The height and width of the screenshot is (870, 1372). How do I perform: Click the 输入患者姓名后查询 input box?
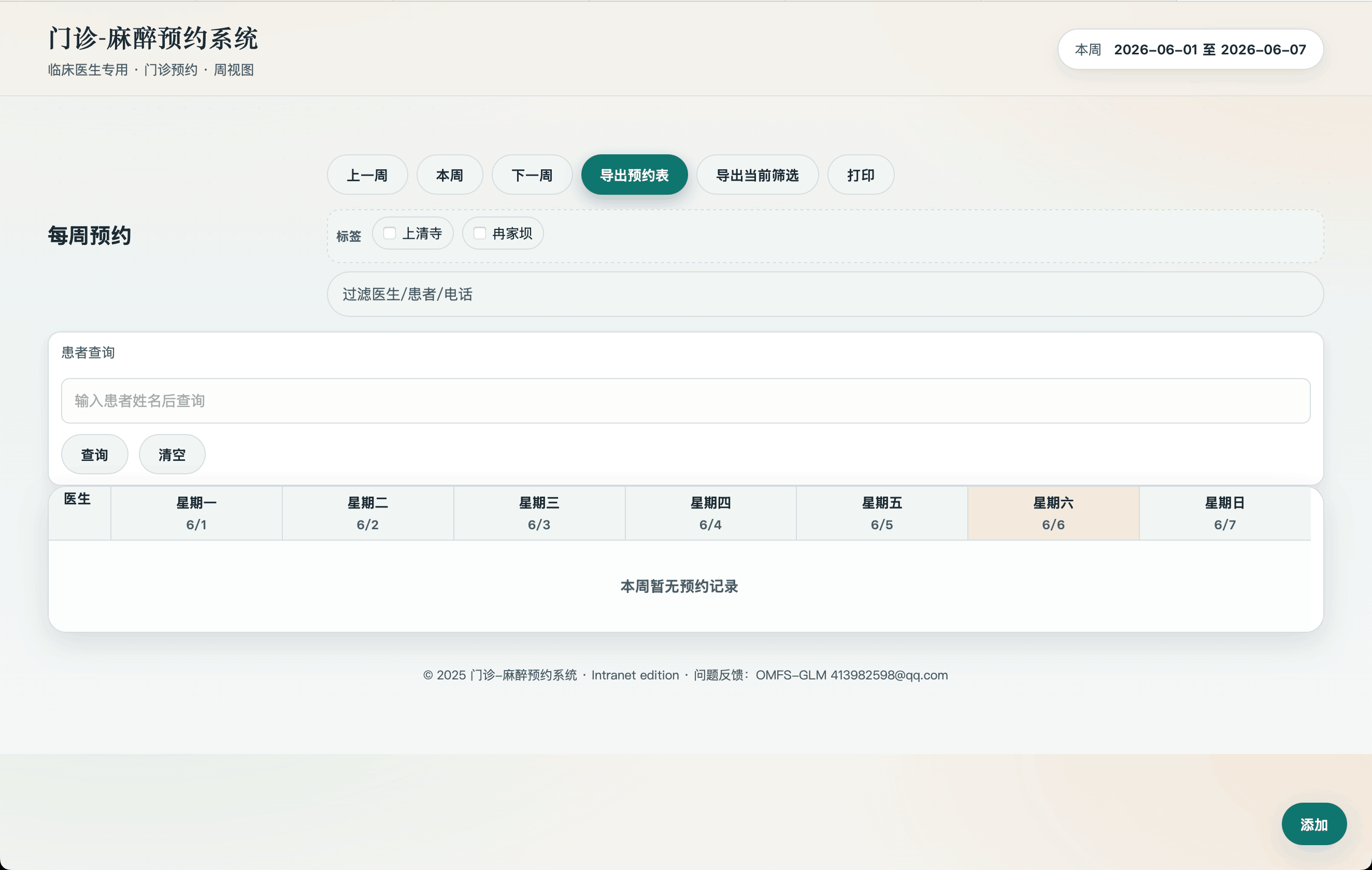tap(685, 401)
